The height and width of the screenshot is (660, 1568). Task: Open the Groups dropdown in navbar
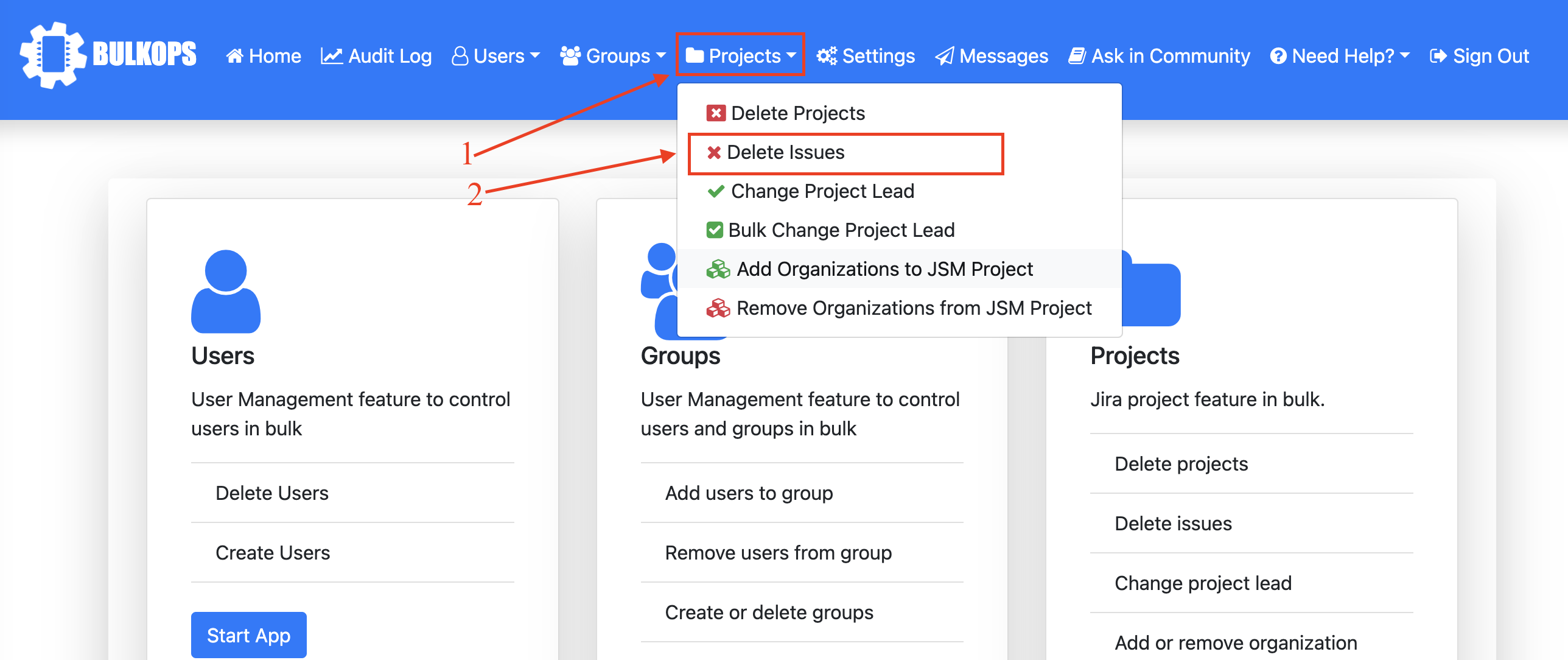click(x=612, y=56)
